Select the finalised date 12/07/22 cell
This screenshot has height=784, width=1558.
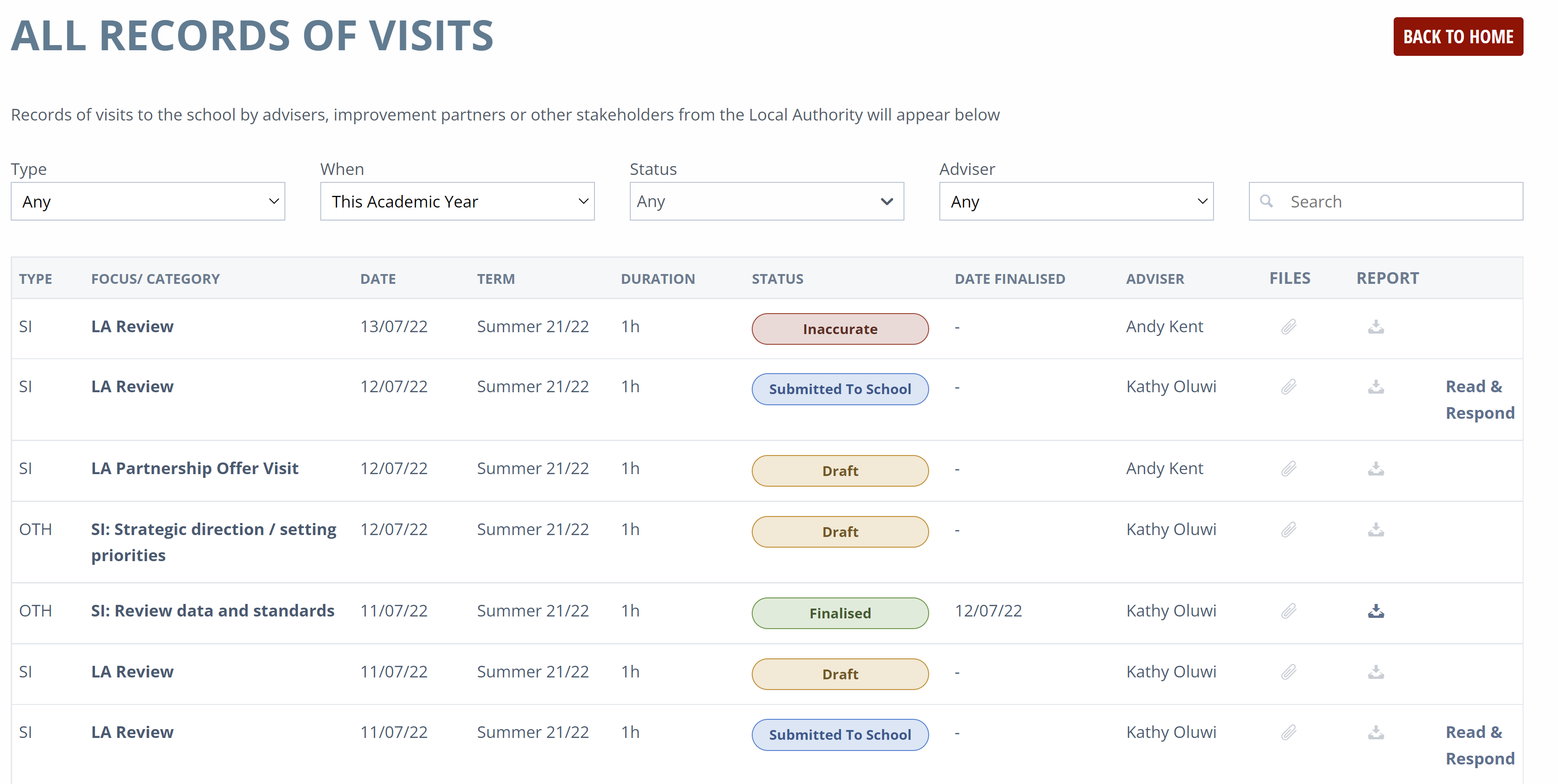pos(988,610)
